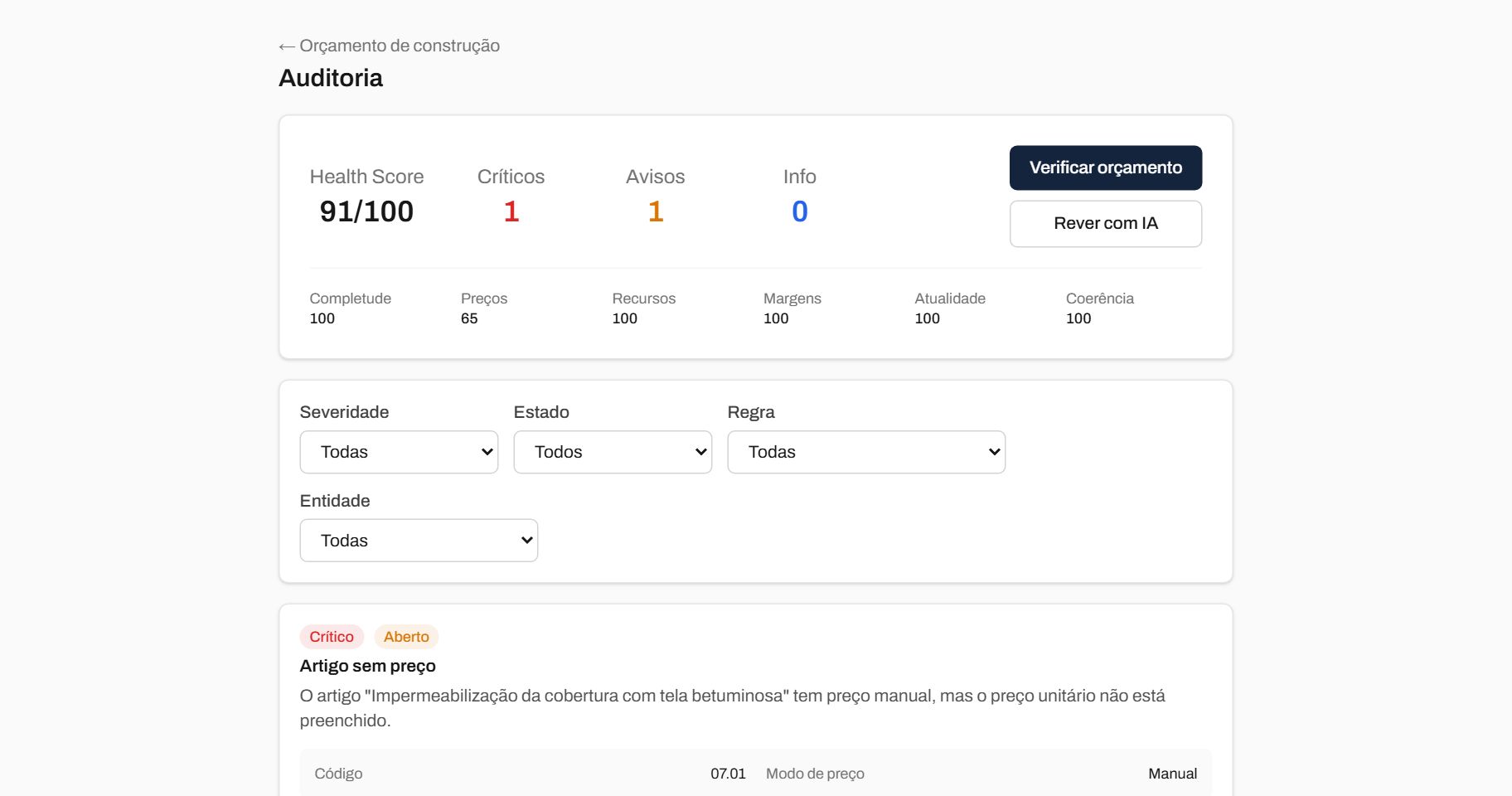Screen dimensions: 1512x796
Task: Open the Severidade dropdown
Action: [399, 452]
